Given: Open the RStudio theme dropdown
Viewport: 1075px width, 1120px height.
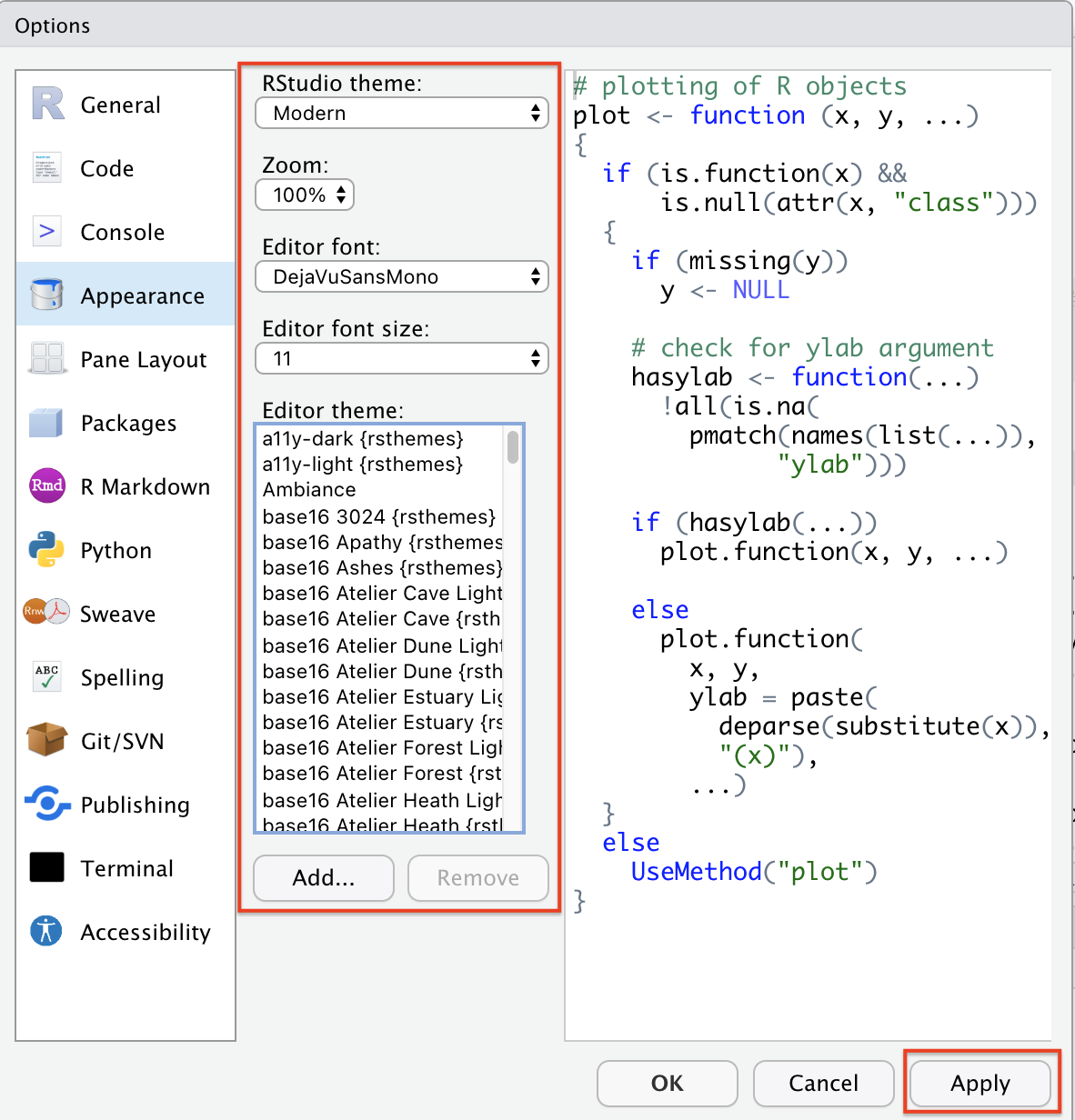Looking at the screenshot, I should tap(402, 114).
